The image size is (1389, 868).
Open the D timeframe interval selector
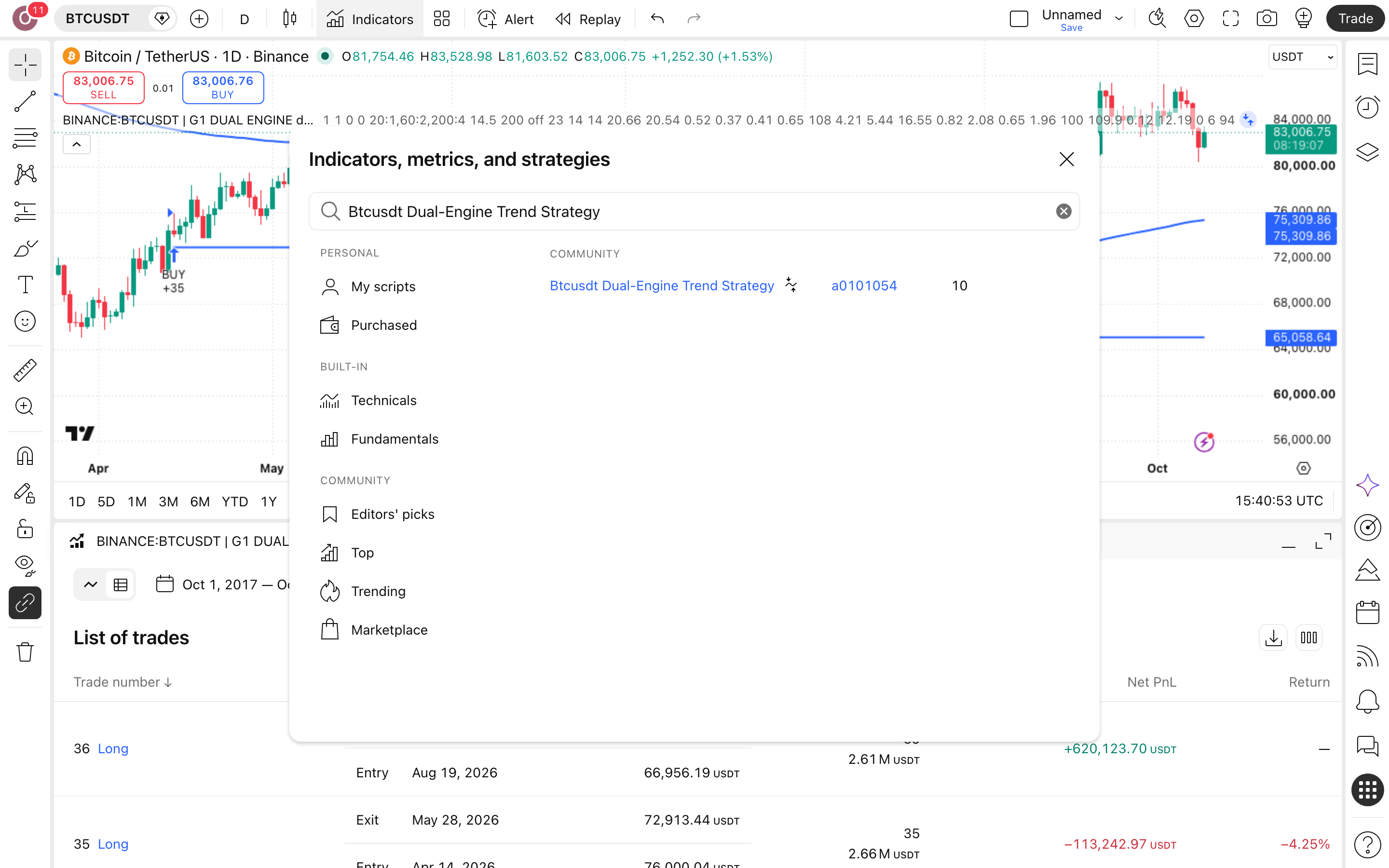244,19
